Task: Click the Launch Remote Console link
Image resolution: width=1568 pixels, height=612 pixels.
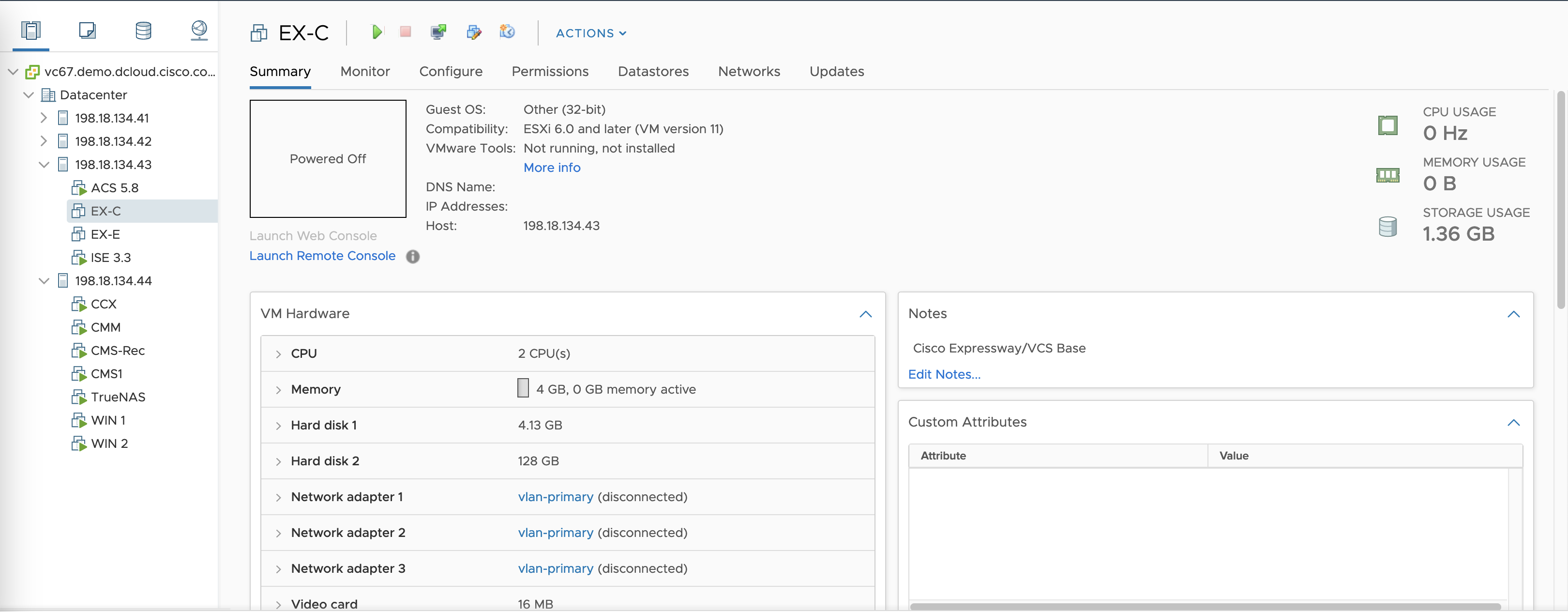Action: point(322,256)
